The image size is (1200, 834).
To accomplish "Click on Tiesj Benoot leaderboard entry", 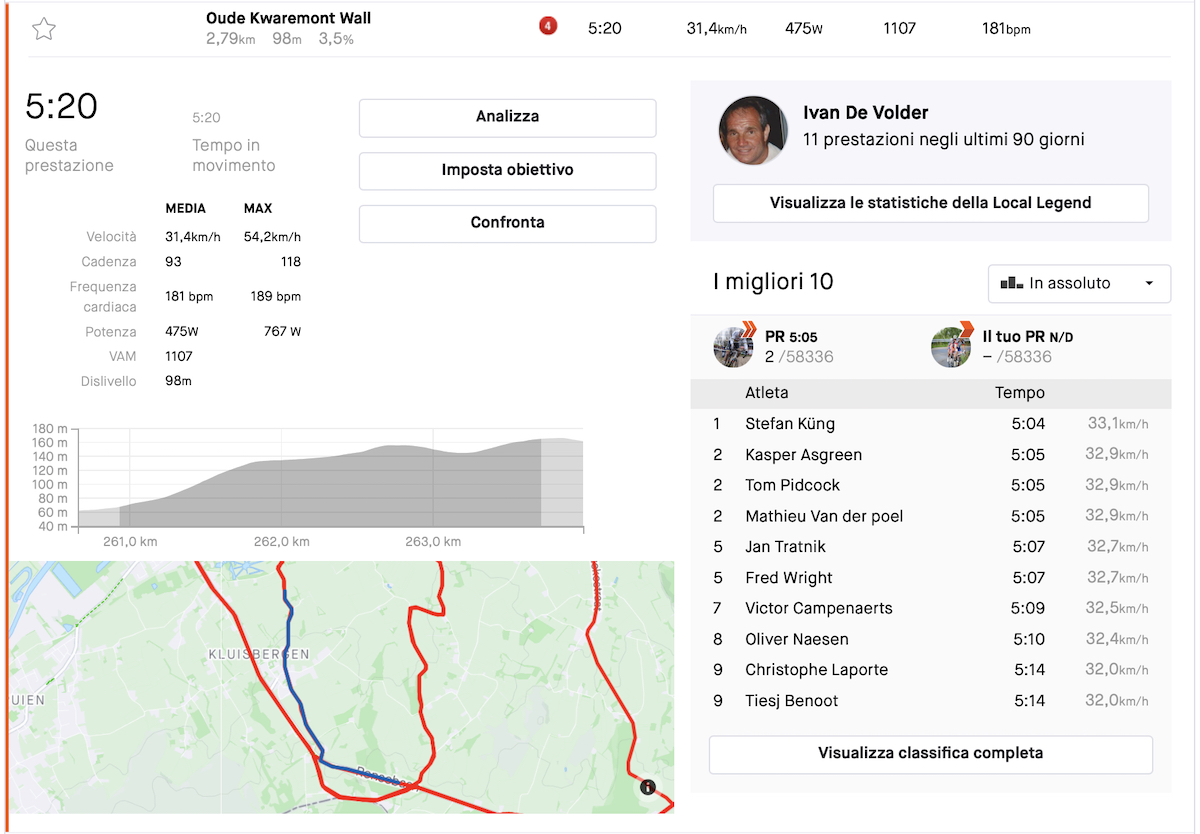I will [x=791, y=701].
